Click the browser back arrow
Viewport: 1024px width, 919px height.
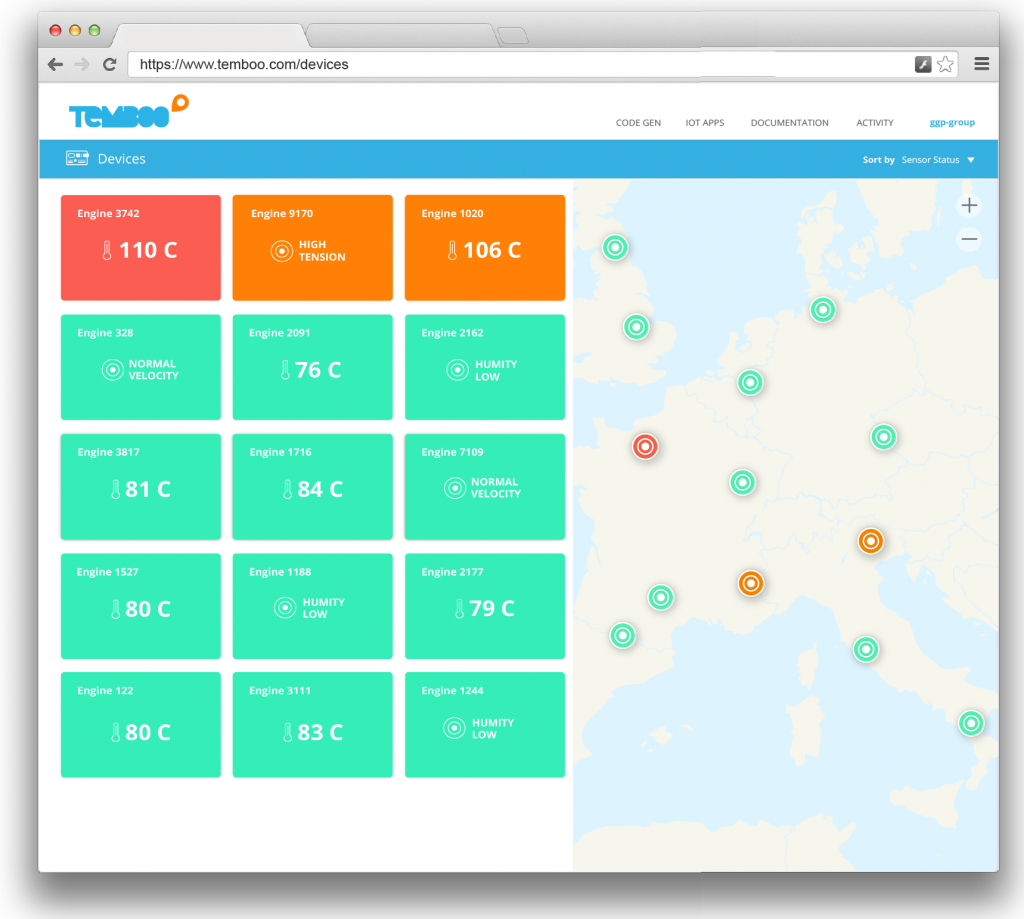(x=56, y=64)
